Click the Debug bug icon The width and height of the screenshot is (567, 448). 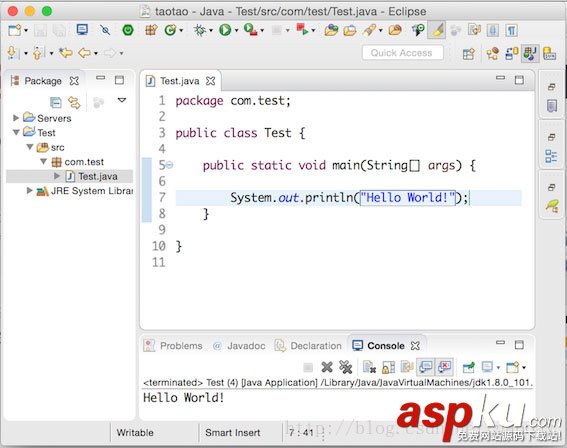click(200, 30)
